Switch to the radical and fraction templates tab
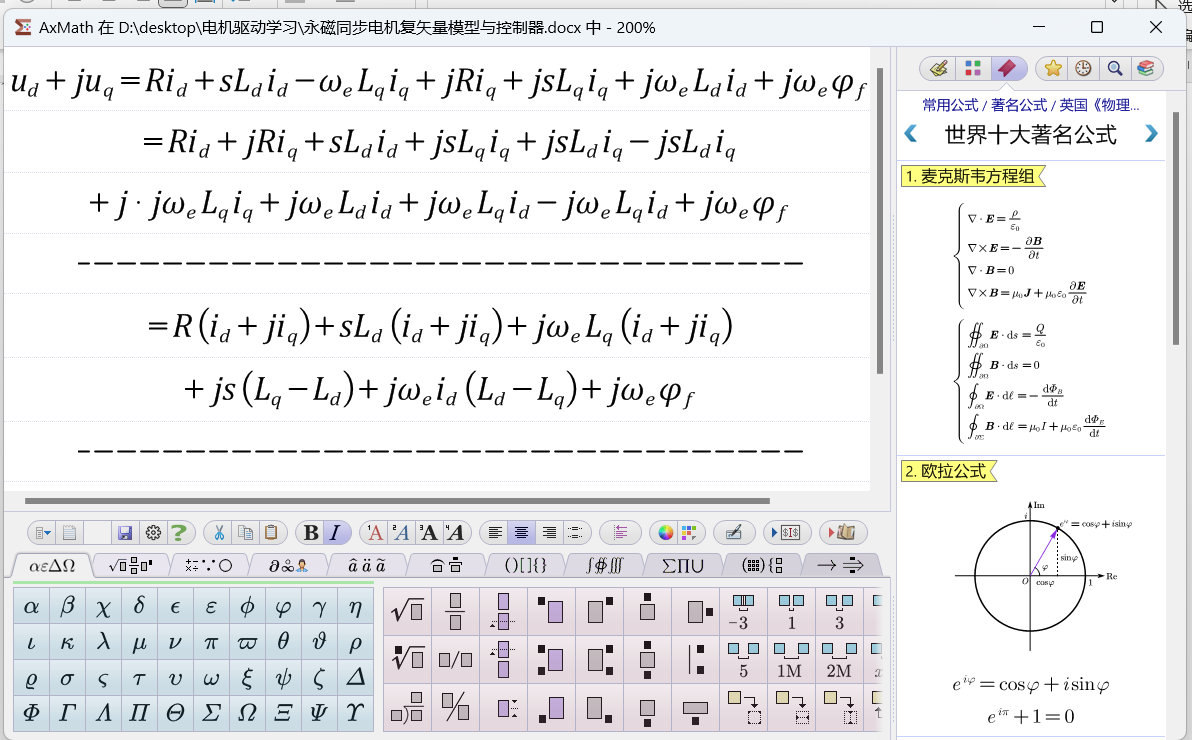Image resolution: width=1192 pixels, height=740 pixels. (130, 566)
